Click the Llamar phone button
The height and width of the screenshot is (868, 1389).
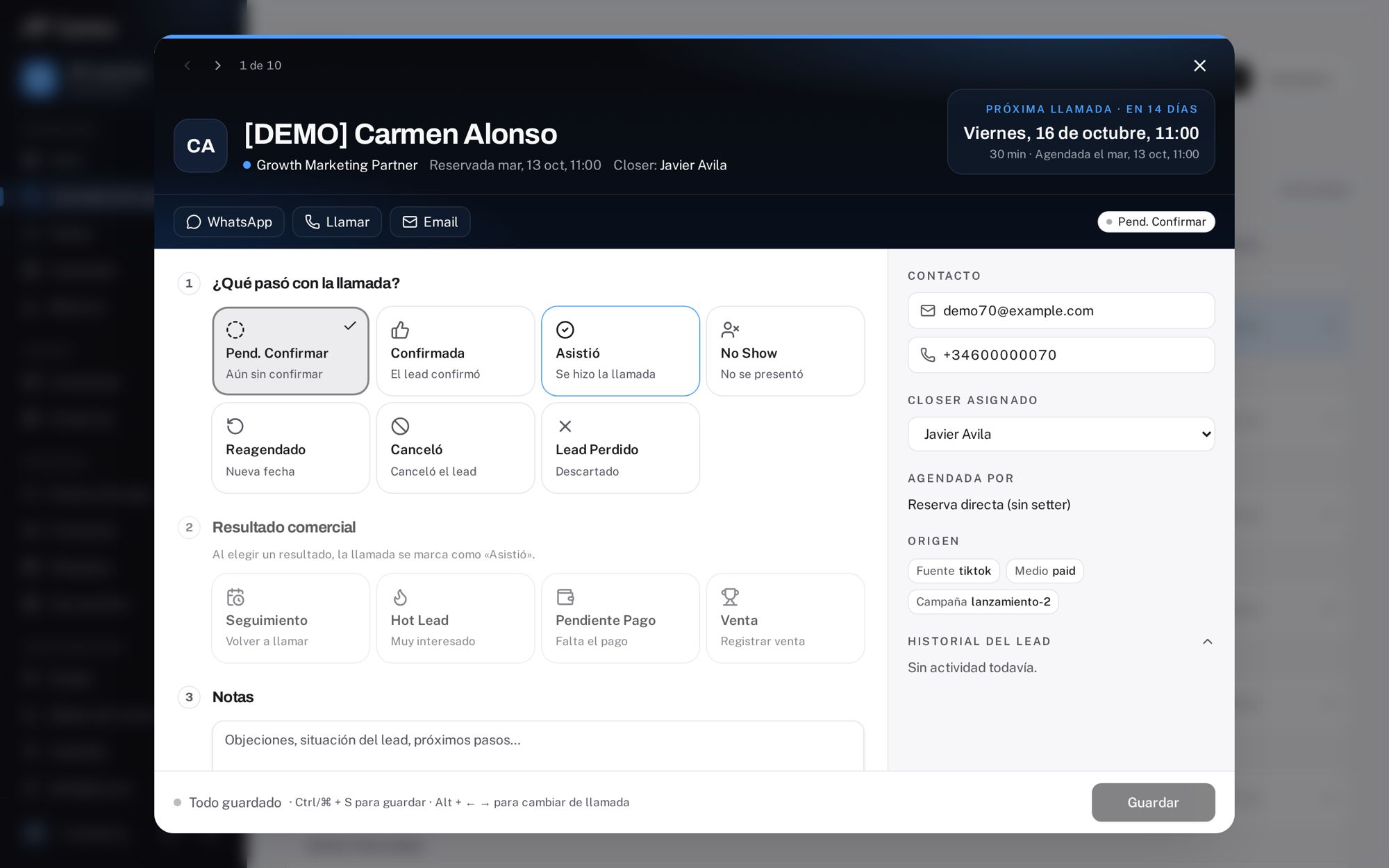point(337,222)
